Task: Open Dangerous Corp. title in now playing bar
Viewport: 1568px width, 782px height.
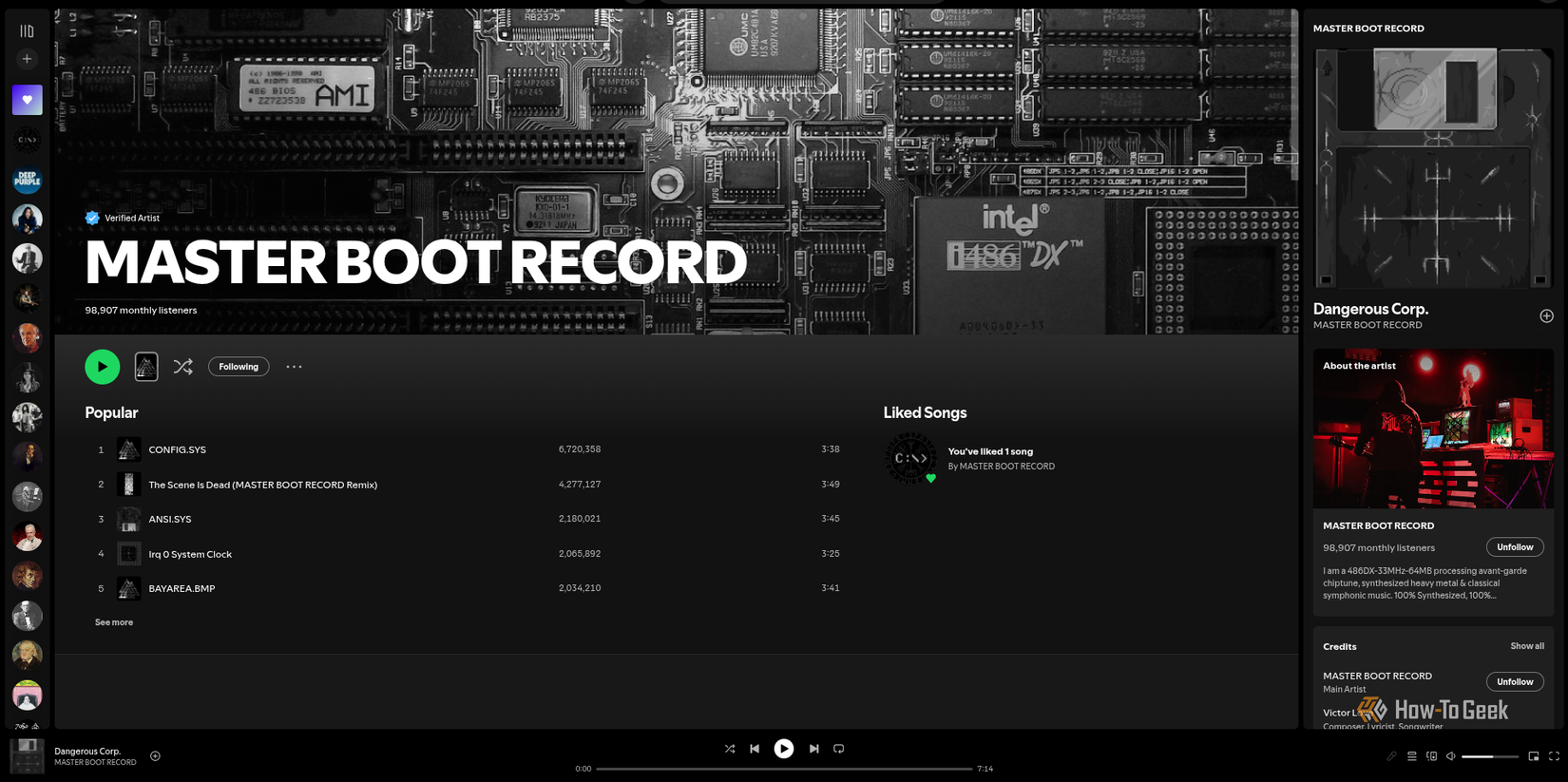Action: coord(87,751)
